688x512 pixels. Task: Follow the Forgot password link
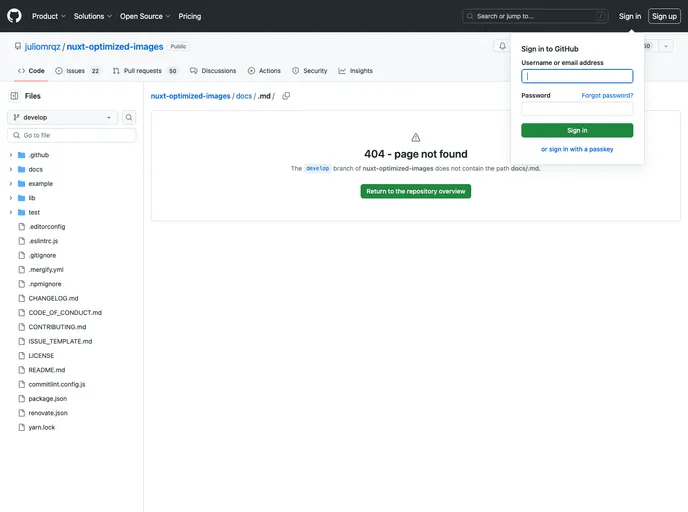pos(607,96)
